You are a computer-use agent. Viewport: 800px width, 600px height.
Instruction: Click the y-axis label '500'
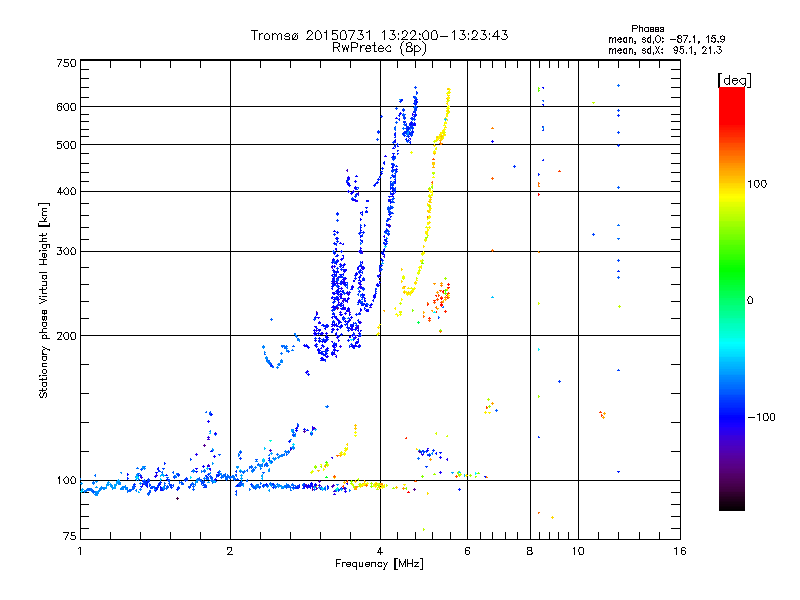click(x=66, y=145)
